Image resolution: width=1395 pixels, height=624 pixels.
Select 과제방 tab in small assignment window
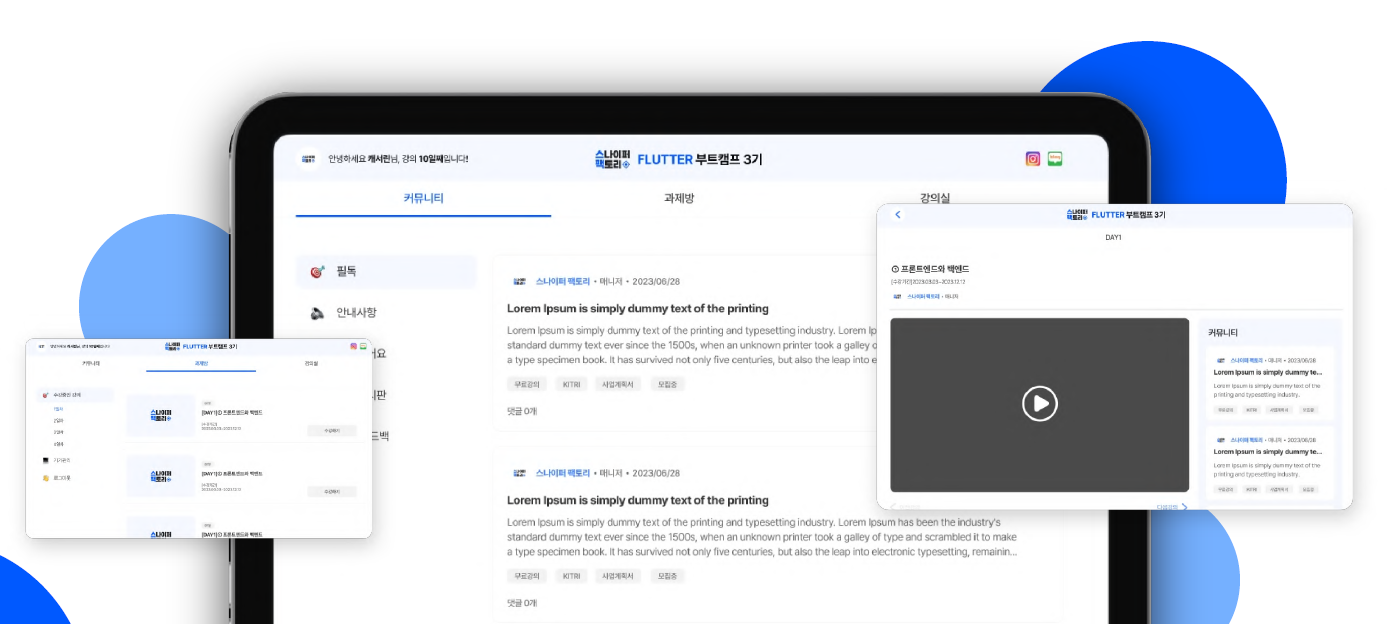(x=201, y=363)
